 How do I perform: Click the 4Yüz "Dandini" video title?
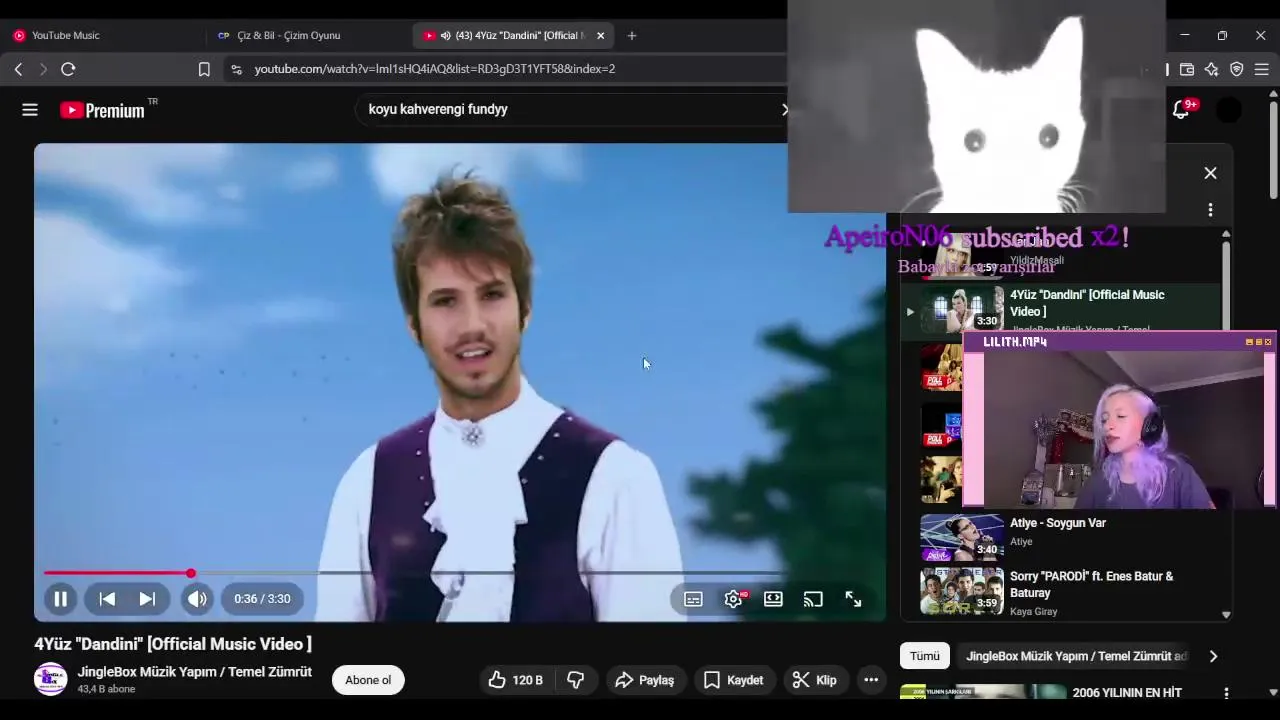(173, 644)
